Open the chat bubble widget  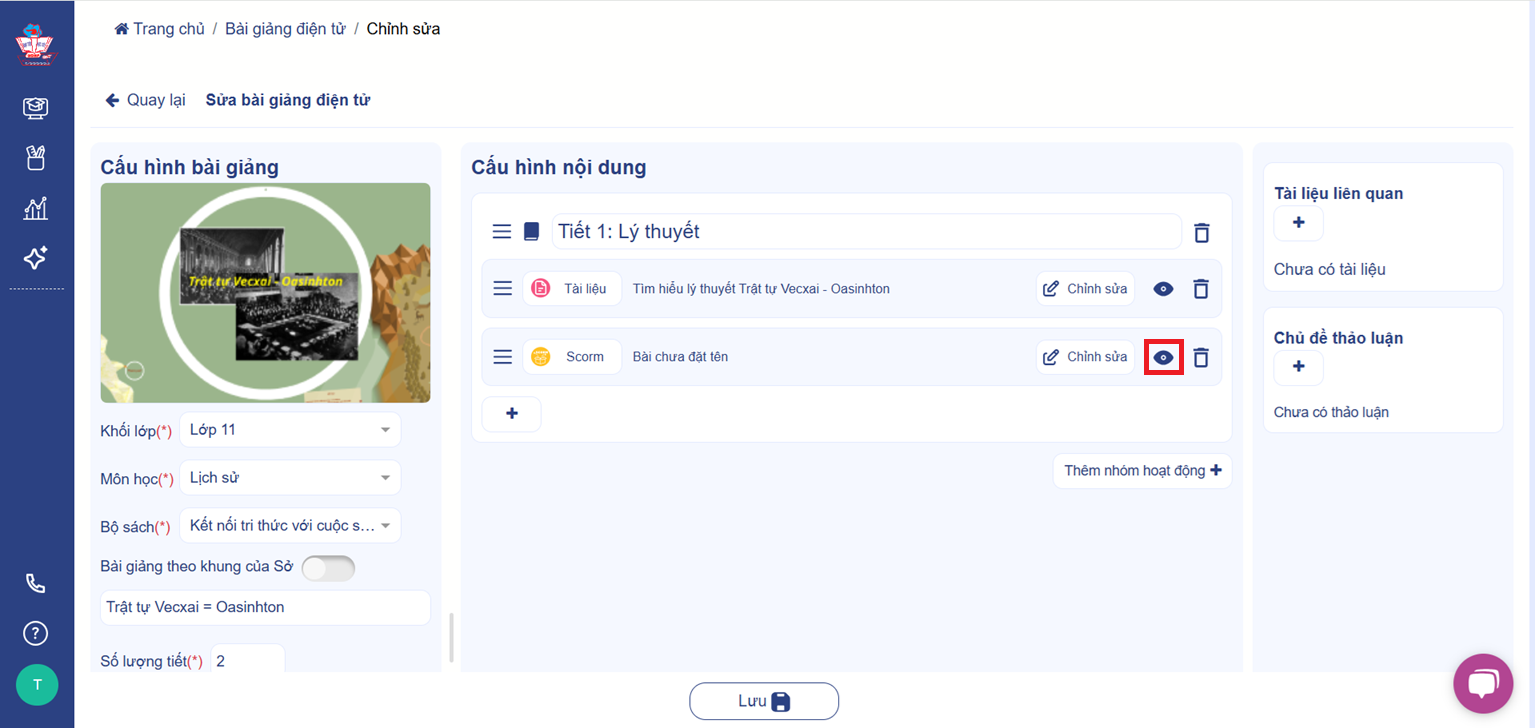click(x=1483, y=684)
